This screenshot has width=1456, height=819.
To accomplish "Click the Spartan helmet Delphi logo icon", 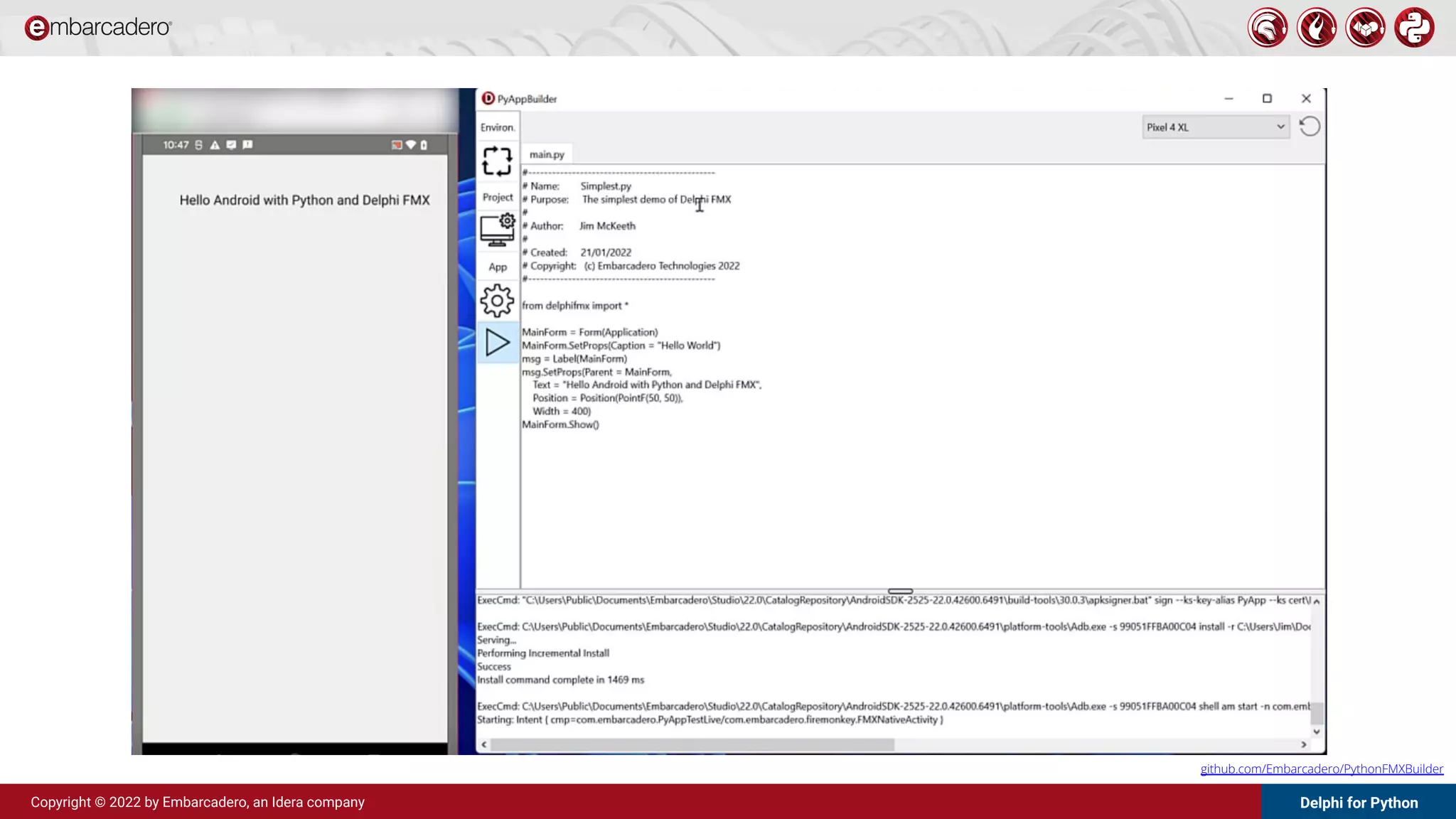I will tap(1267, 28).
